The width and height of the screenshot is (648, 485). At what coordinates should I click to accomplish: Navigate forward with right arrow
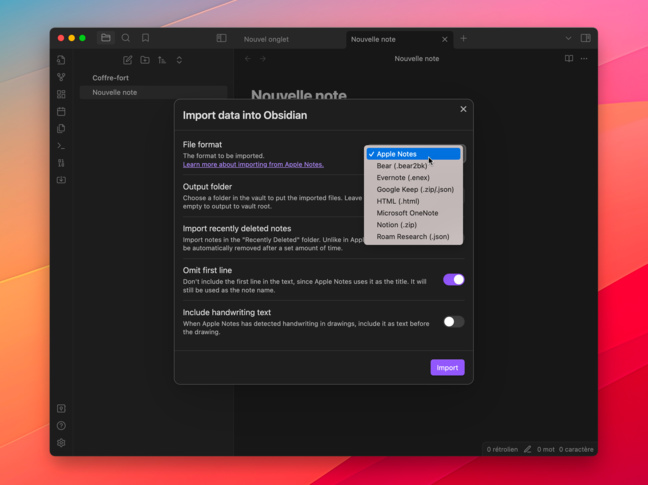pos(263,59)
